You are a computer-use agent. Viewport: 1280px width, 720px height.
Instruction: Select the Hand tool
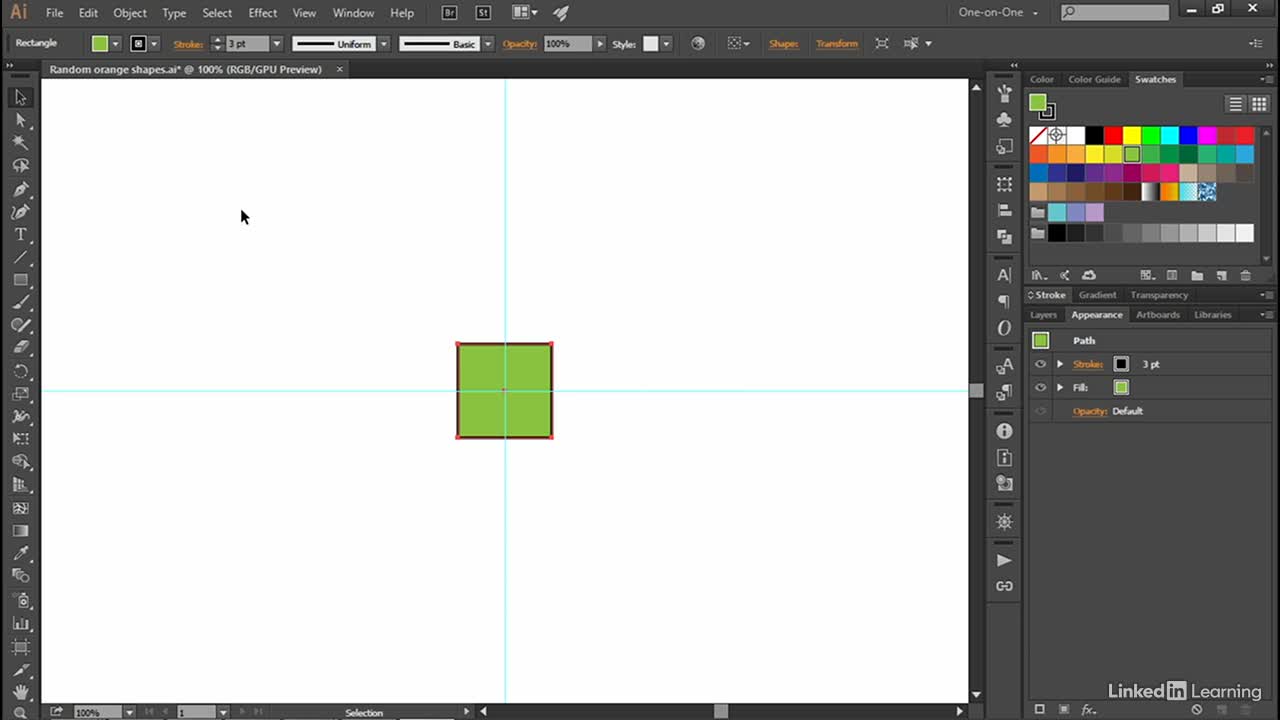pyautogui.click(x=20, y=691)
